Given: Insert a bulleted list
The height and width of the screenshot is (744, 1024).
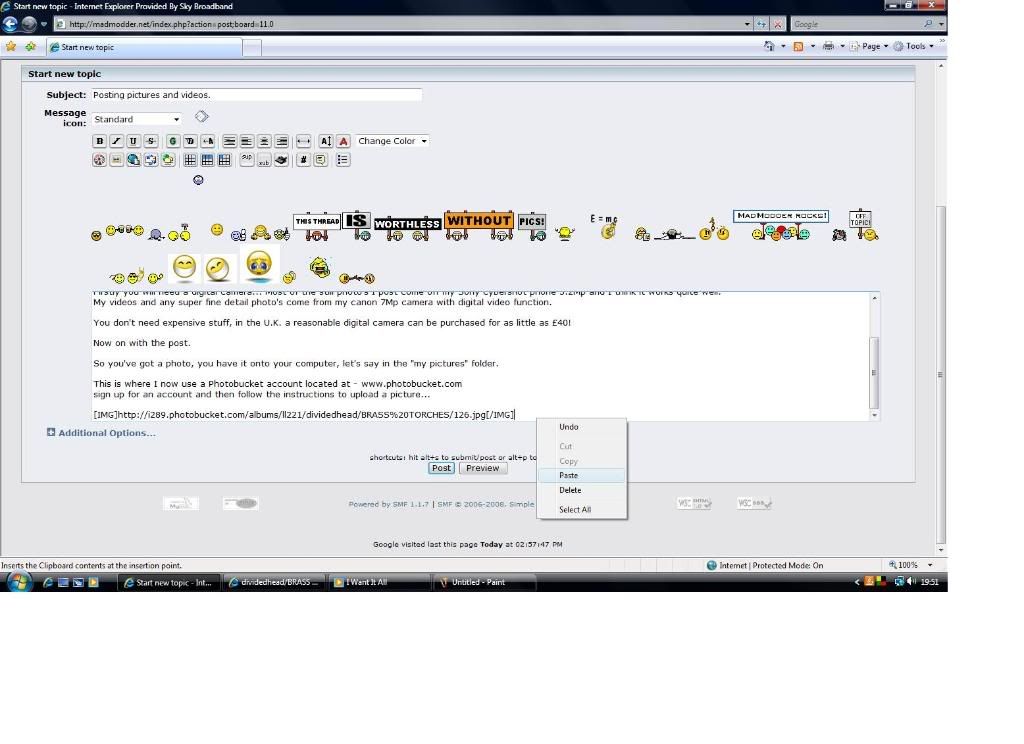Looking at the screenshot, I should pos(342,160).
